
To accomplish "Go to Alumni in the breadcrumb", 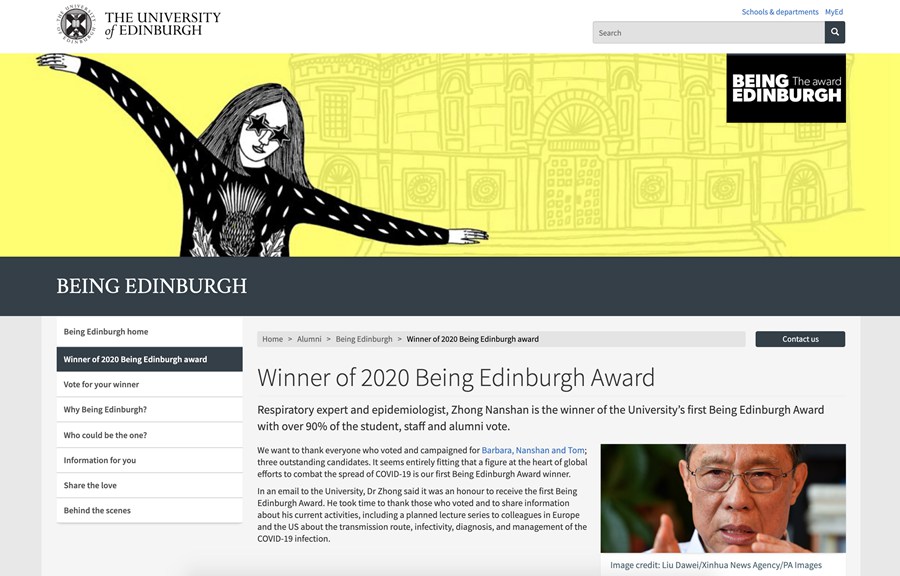I will 309,339.
